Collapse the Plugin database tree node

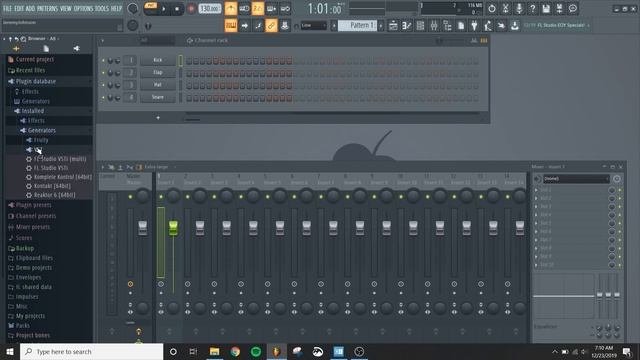tap(36, 81)
